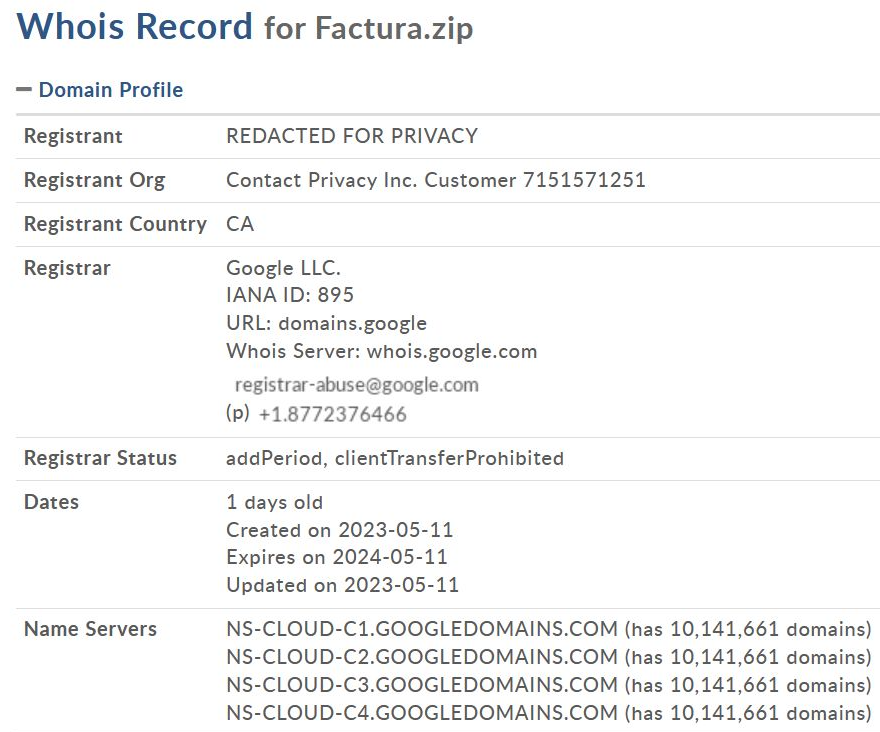880x732 pixels.
Task: Open the domains.google URL
Action: coord(352,323)
